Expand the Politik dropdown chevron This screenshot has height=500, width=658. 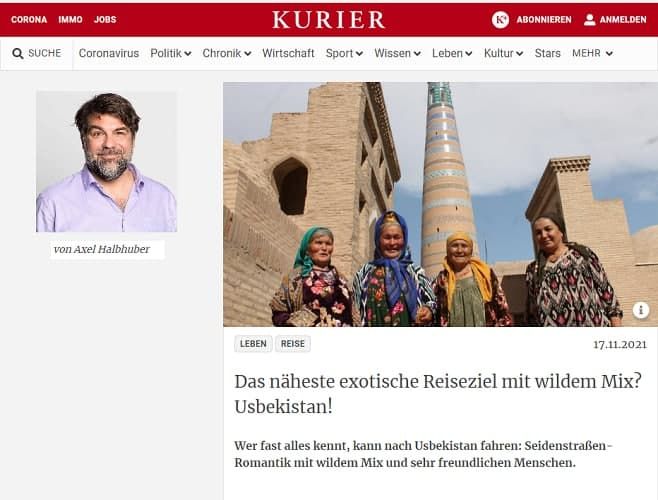click(x=188, y=54)
